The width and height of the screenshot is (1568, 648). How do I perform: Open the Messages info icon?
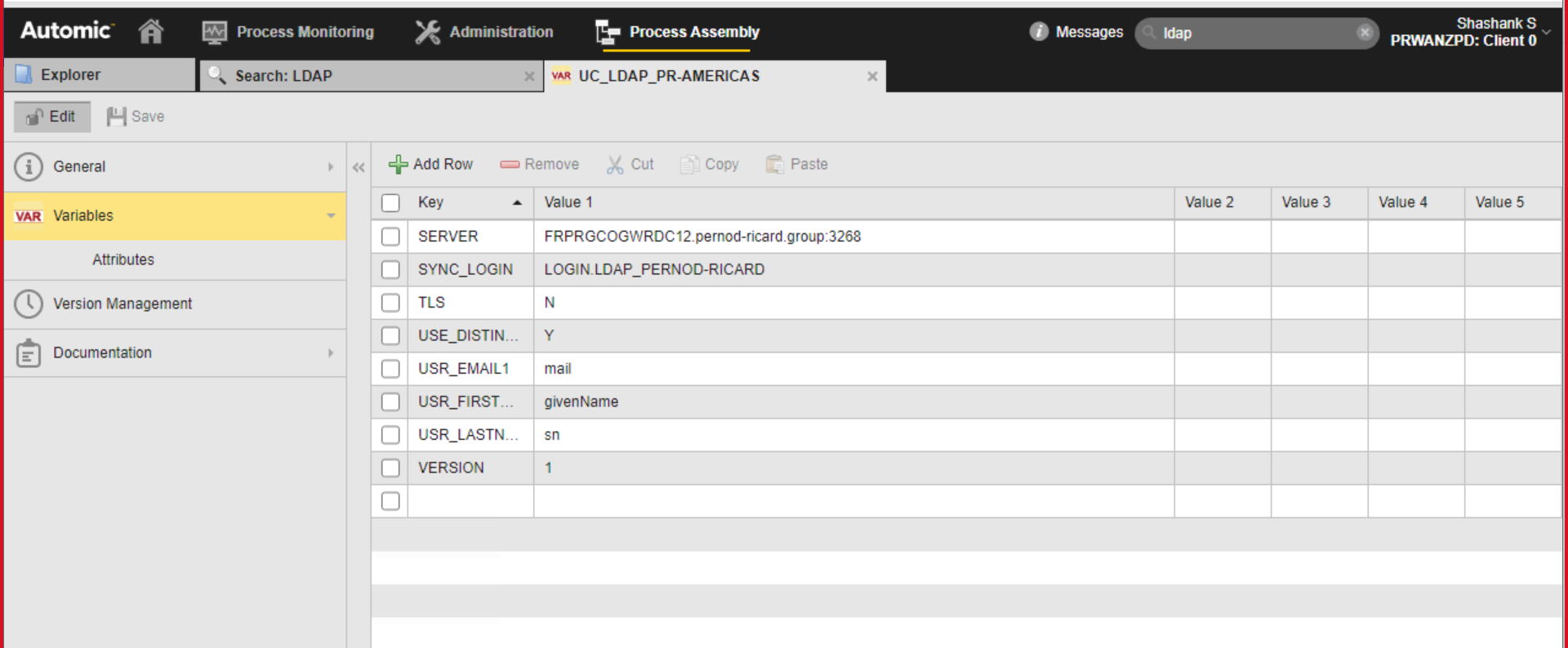1038,32
